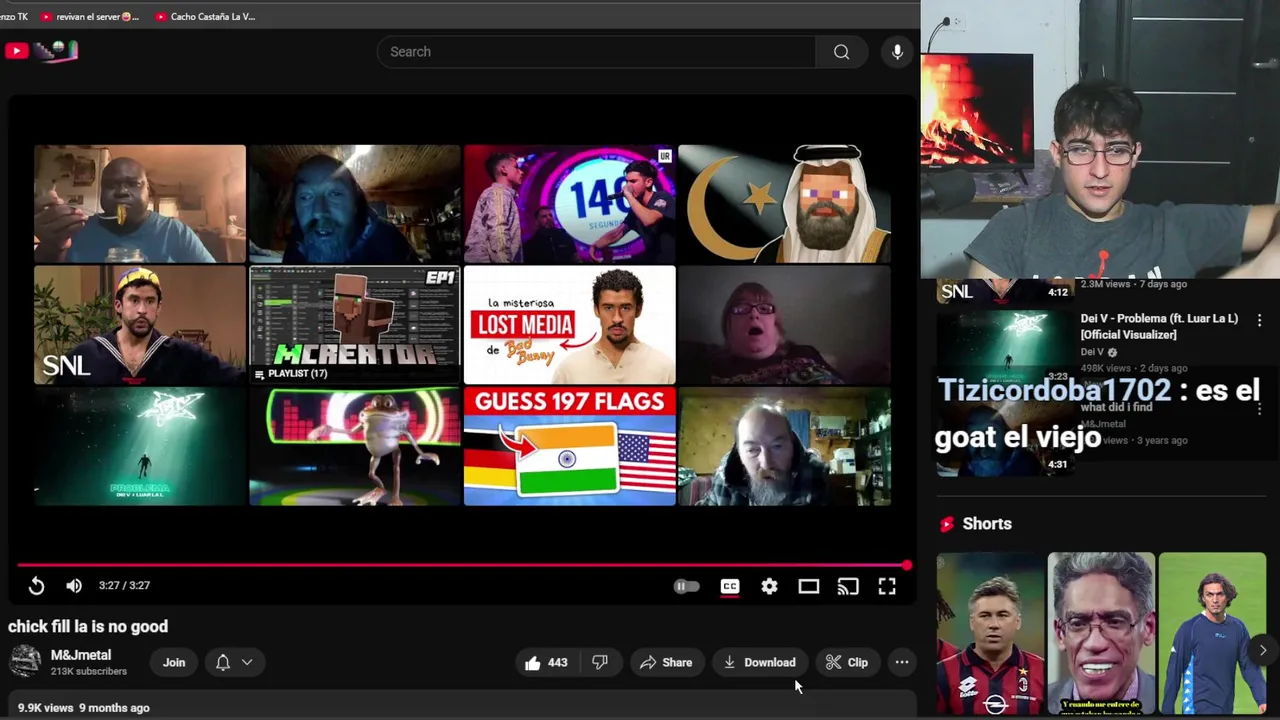Click the video title 'chick fill la is no good'
The width and height of the screenshot is (1280, 720).
[x=88, y=627]
